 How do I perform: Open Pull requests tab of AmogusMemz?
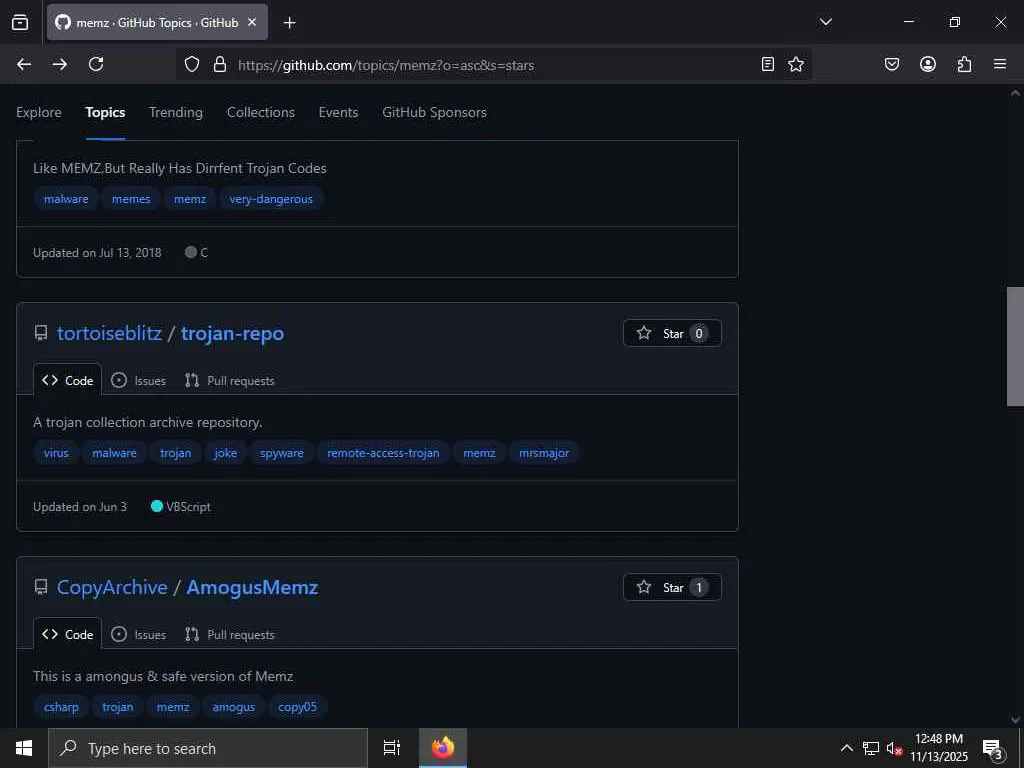pyautogui.click(x=229, y=634)
